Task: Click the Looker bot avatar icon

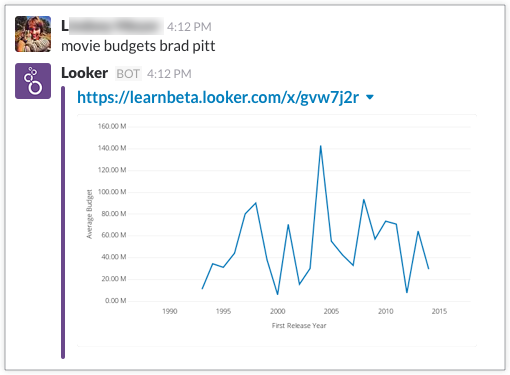Action: tap(33, 81)
